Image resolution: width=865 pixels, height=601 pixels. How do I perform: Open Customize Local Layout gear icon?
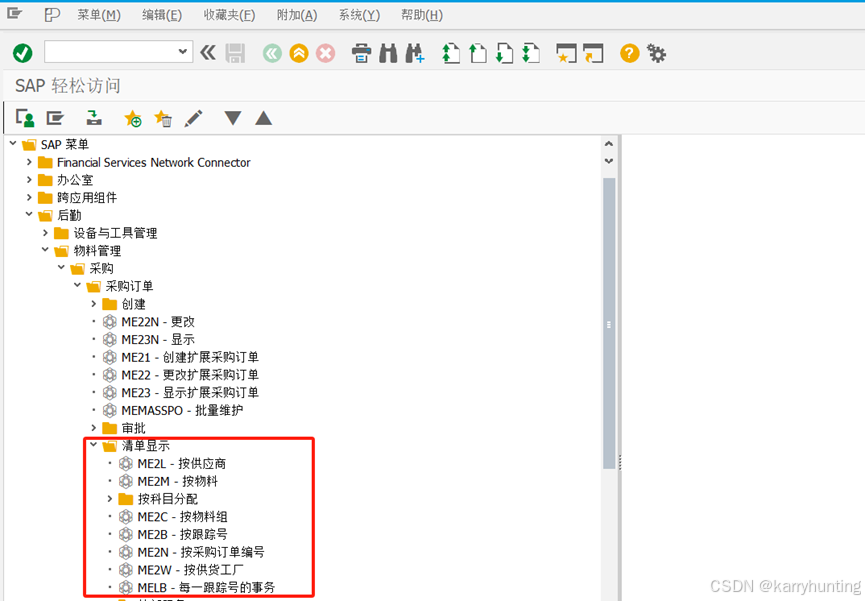click(656, 54)
